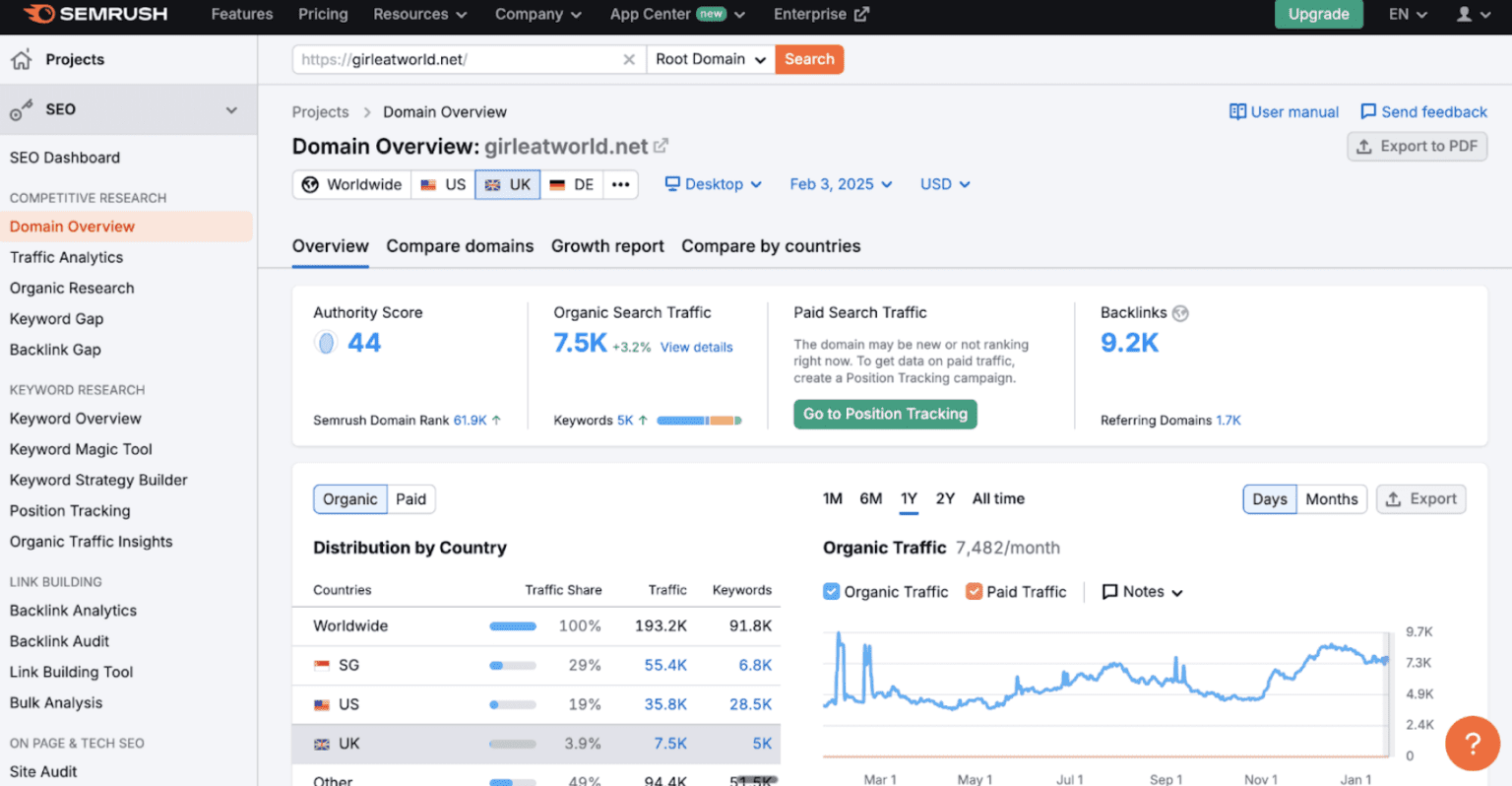The width and height of the screenshot is (1512, 786).
Task: Open the Root Domain dropdown
Action: pyautogui.click(x=710, y=59)
